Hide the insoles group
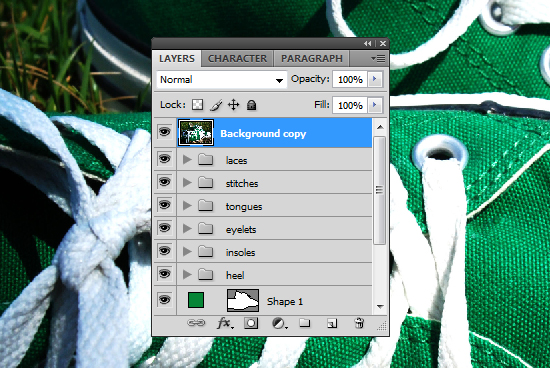The height and width of the screenshot is (368, 550). (x=165, y=251)
